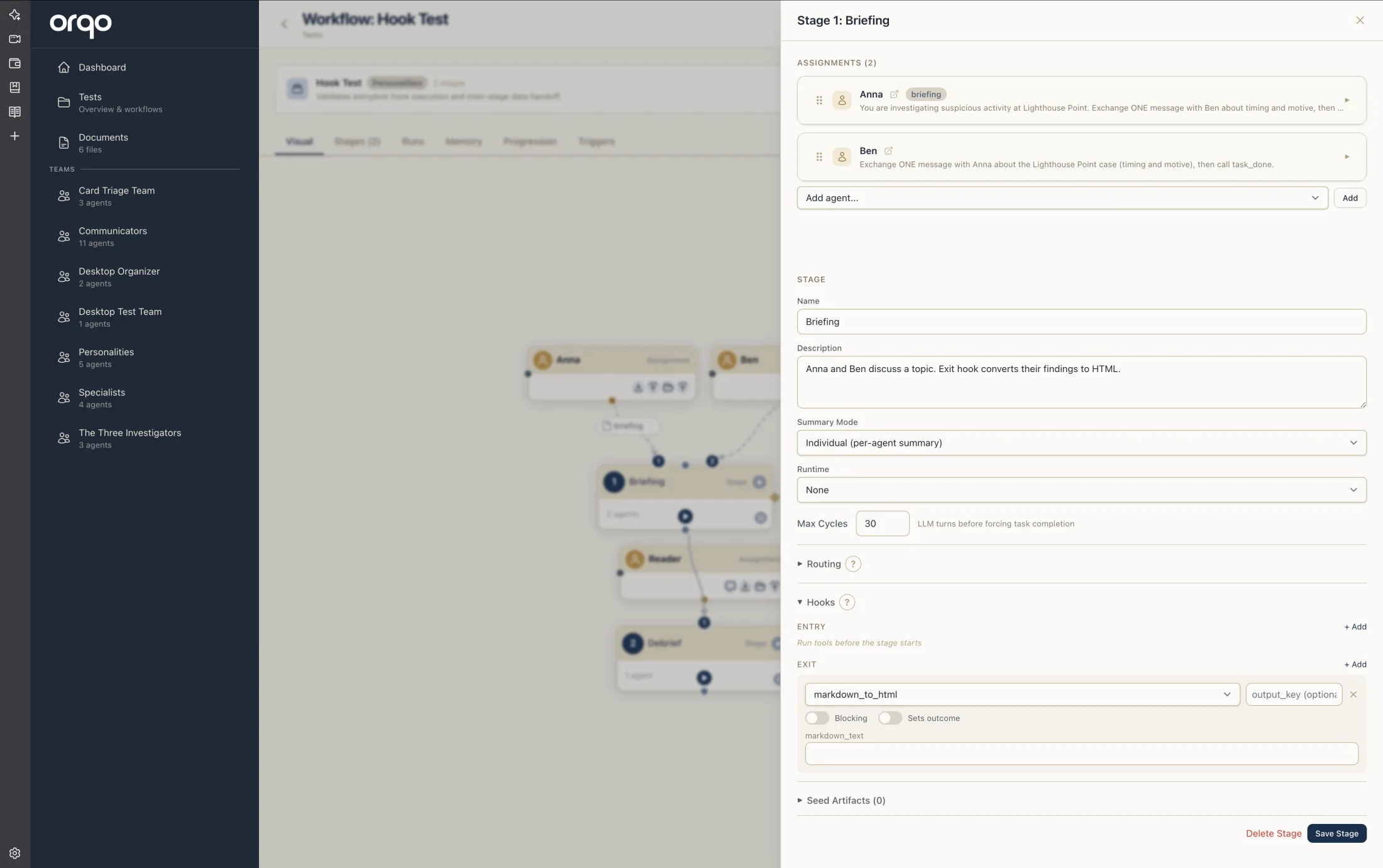Click Delete Stage
1383x868 pixels.
(1273, 833)
